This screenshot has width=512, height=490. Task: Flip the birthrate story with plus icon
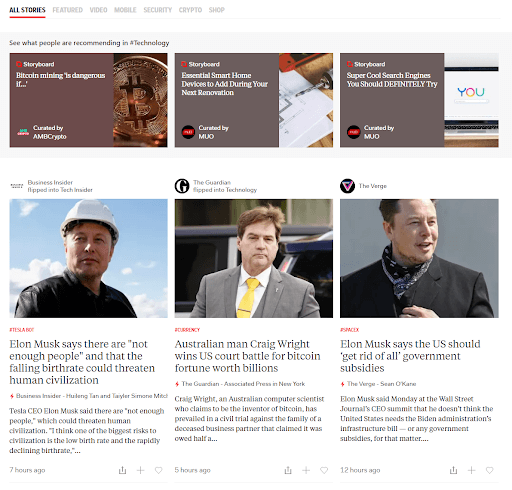point(140,470)
